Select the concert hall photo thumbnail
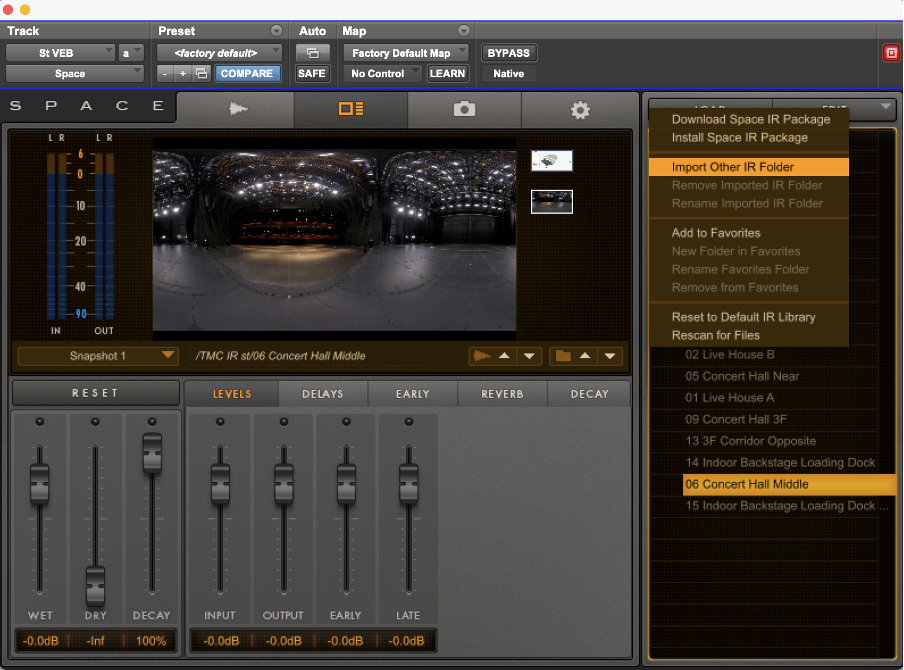904x670 pixels. coord(552,202)
